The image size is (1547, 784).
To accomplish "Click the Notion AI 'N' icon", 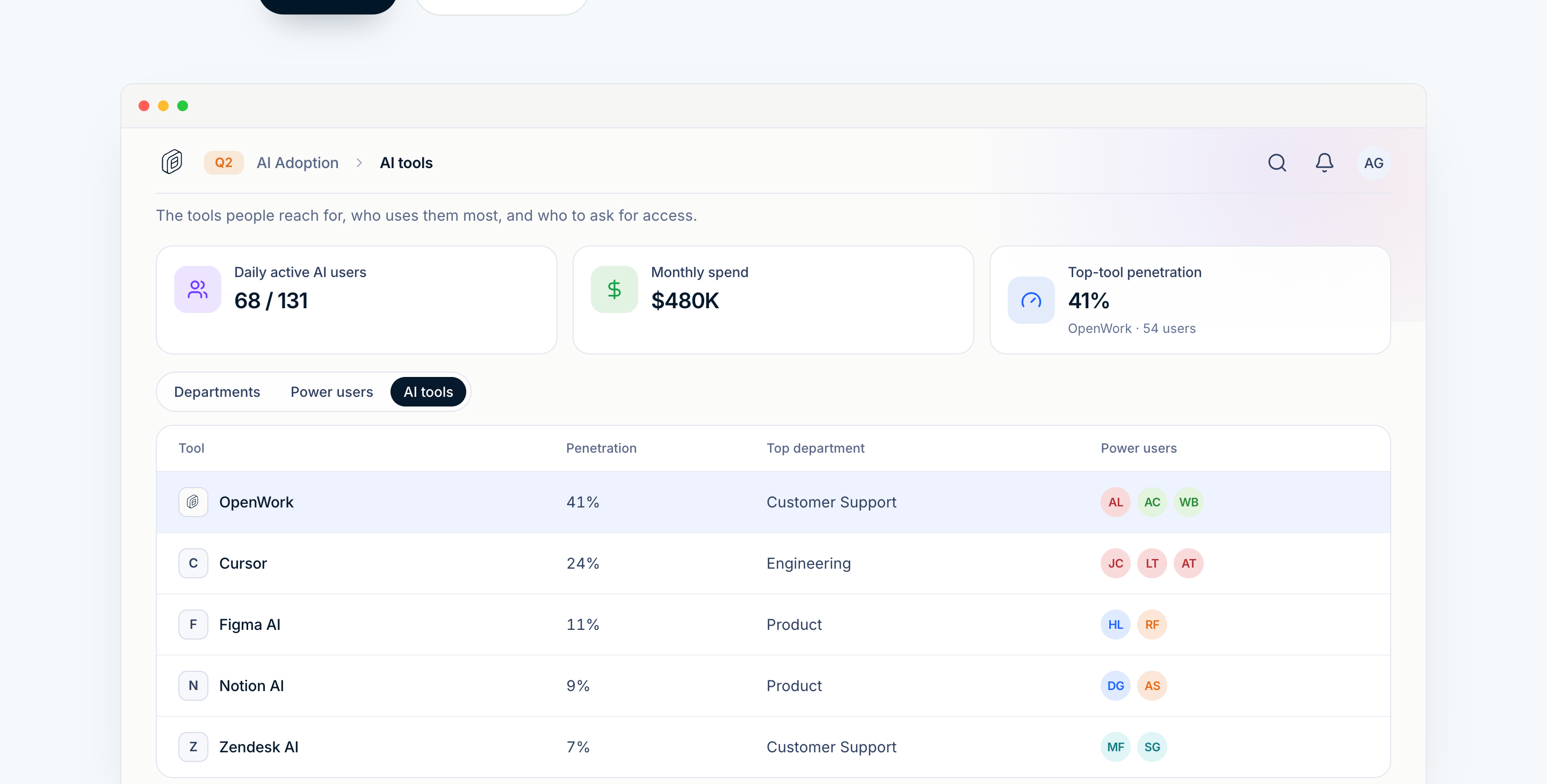I will coord(193,686).
